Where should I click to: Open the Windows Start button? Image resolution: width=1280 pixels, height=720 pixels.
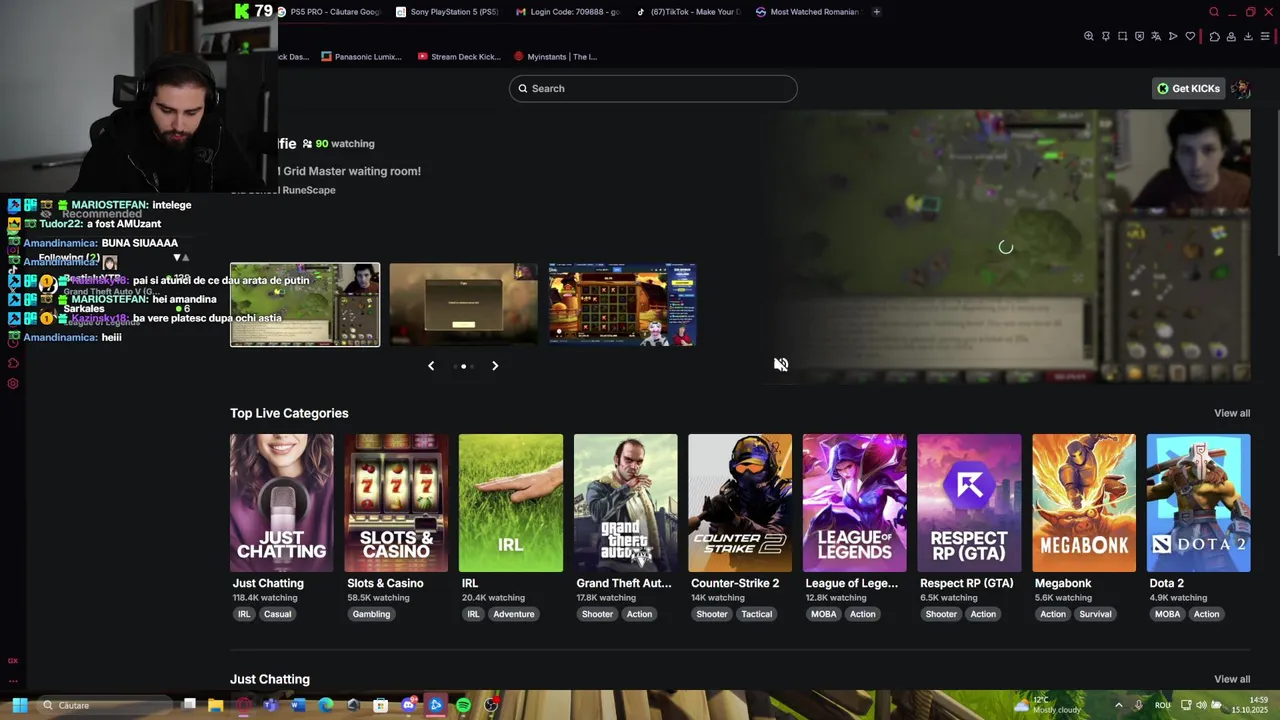tap(20, 705)
